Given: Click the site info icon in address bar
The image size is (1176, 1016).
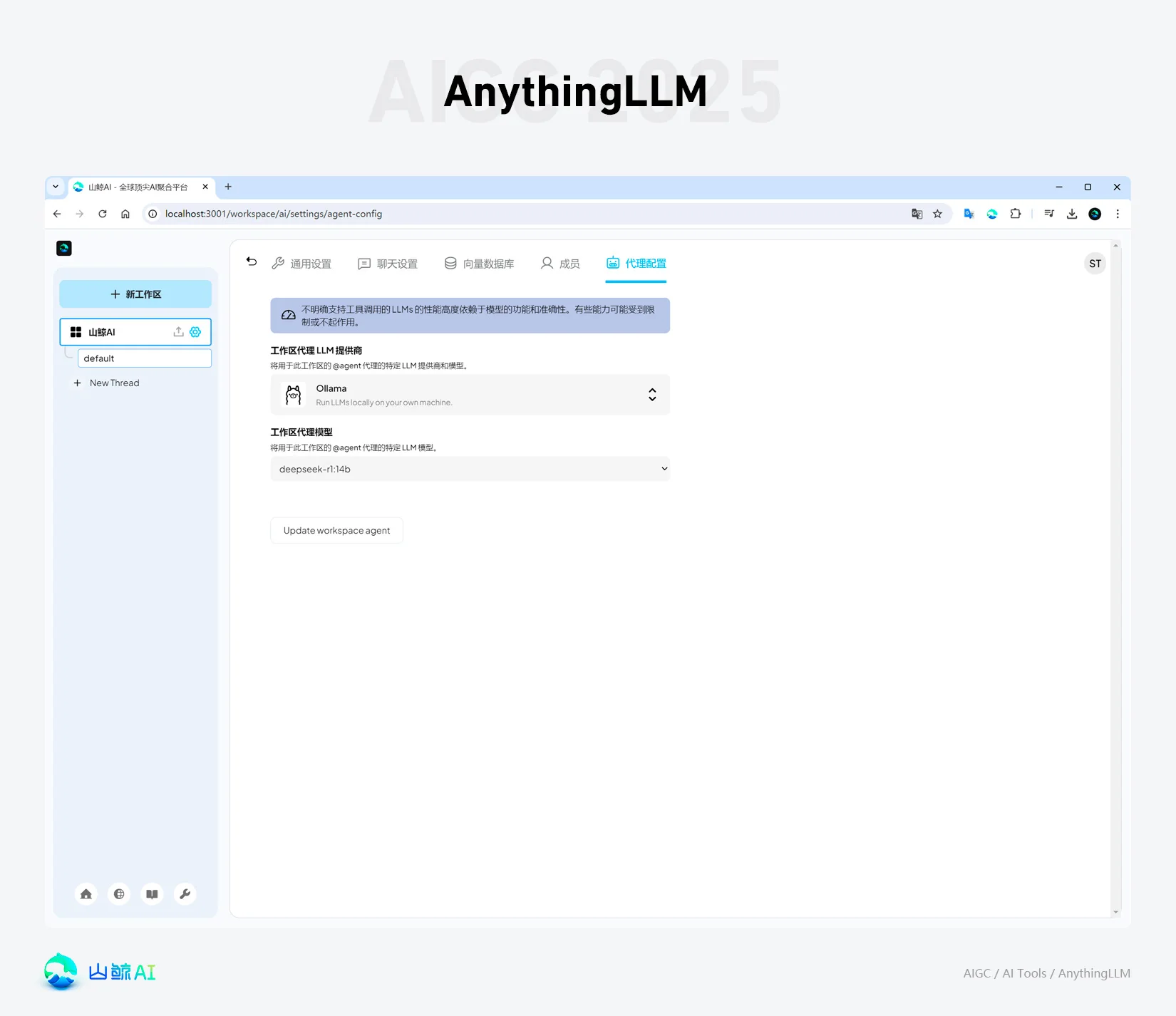Looking at the screenshot, I should tap(153, 214).
